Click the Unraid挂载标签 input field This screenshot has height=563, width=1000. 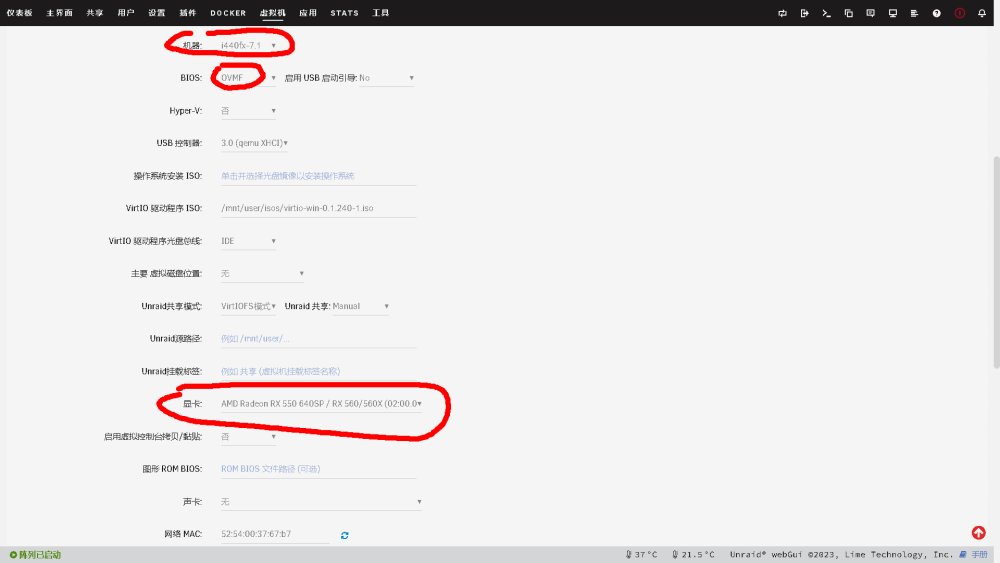pos(318,371)
